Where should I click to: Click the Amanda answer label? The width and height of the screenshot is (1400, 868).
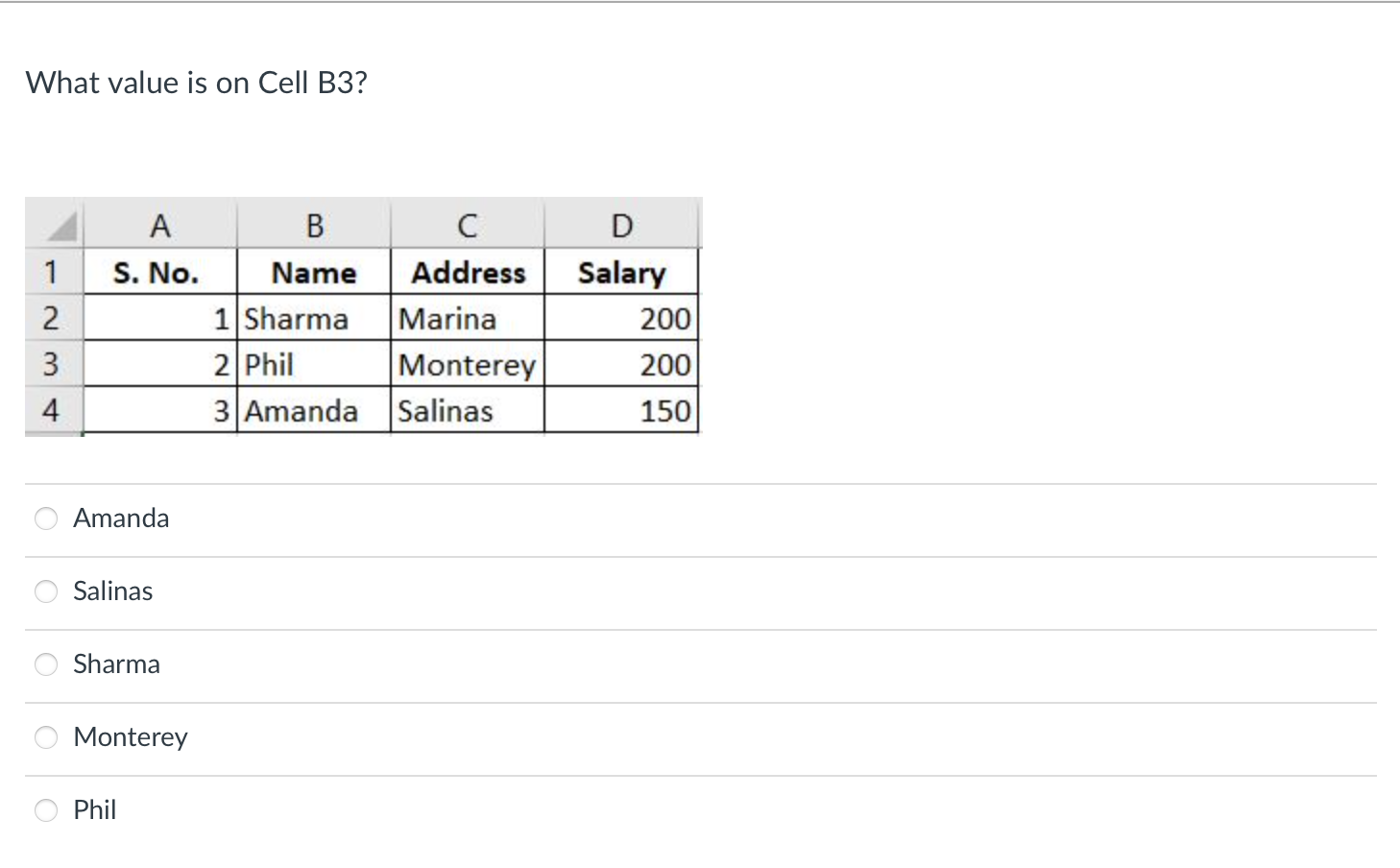[x=122, y=518]
